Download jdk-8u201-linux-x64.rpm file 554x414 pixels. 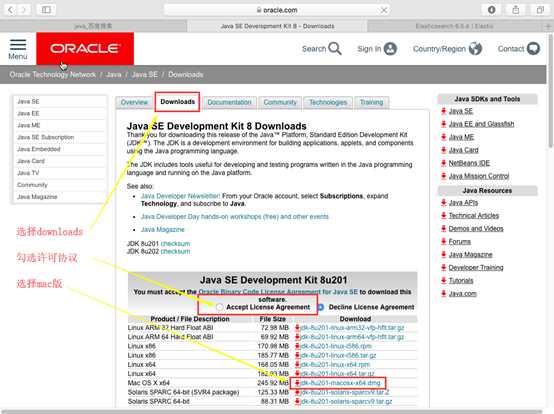pos(335,365)
